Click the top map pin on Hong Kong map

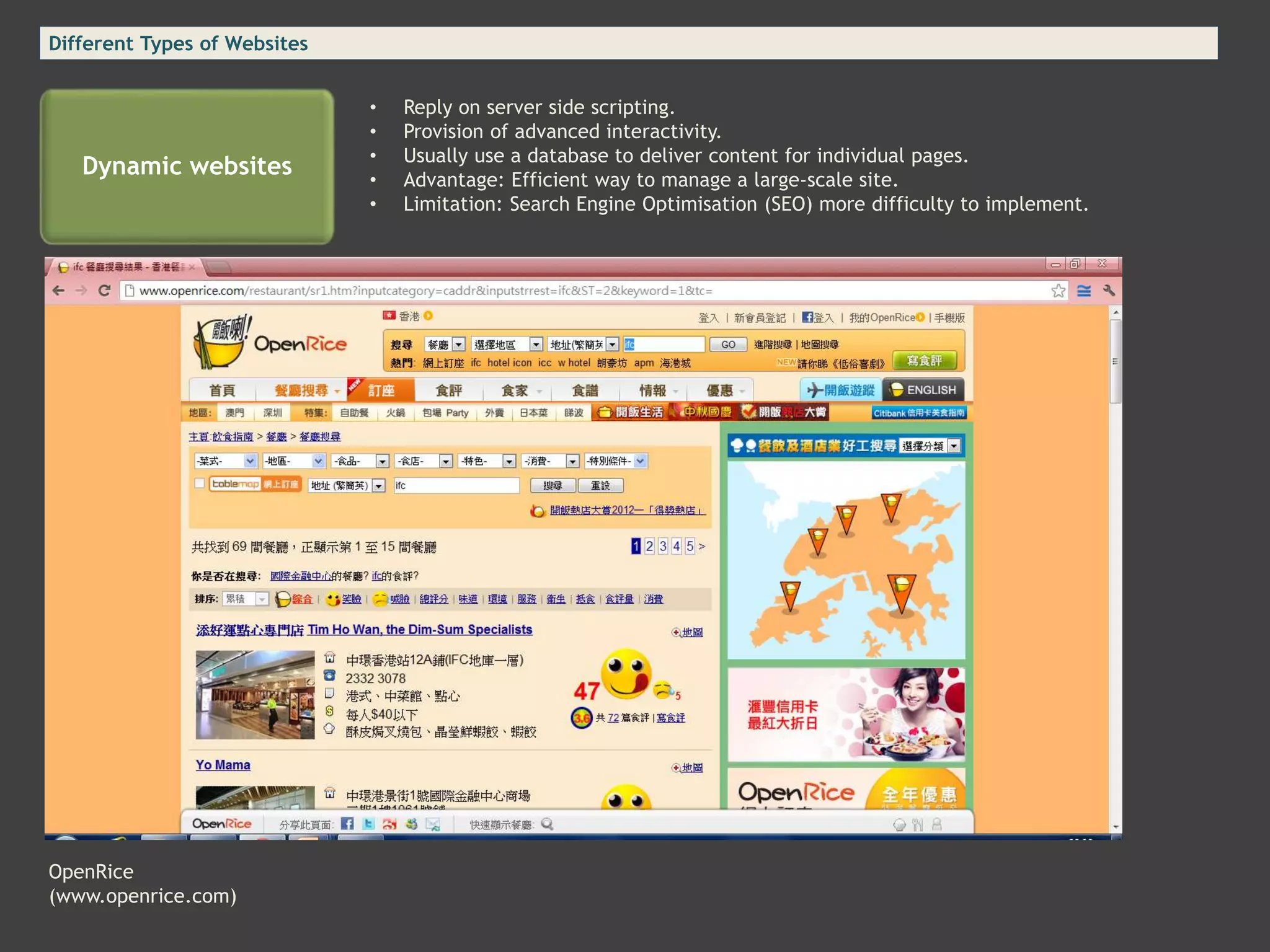click(x=891, y=508)
